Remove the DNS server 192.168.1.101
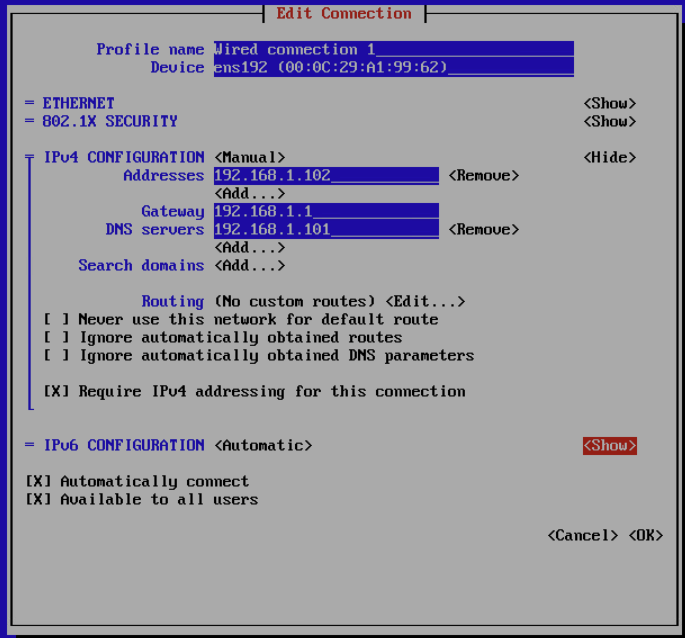 point(484,229)
